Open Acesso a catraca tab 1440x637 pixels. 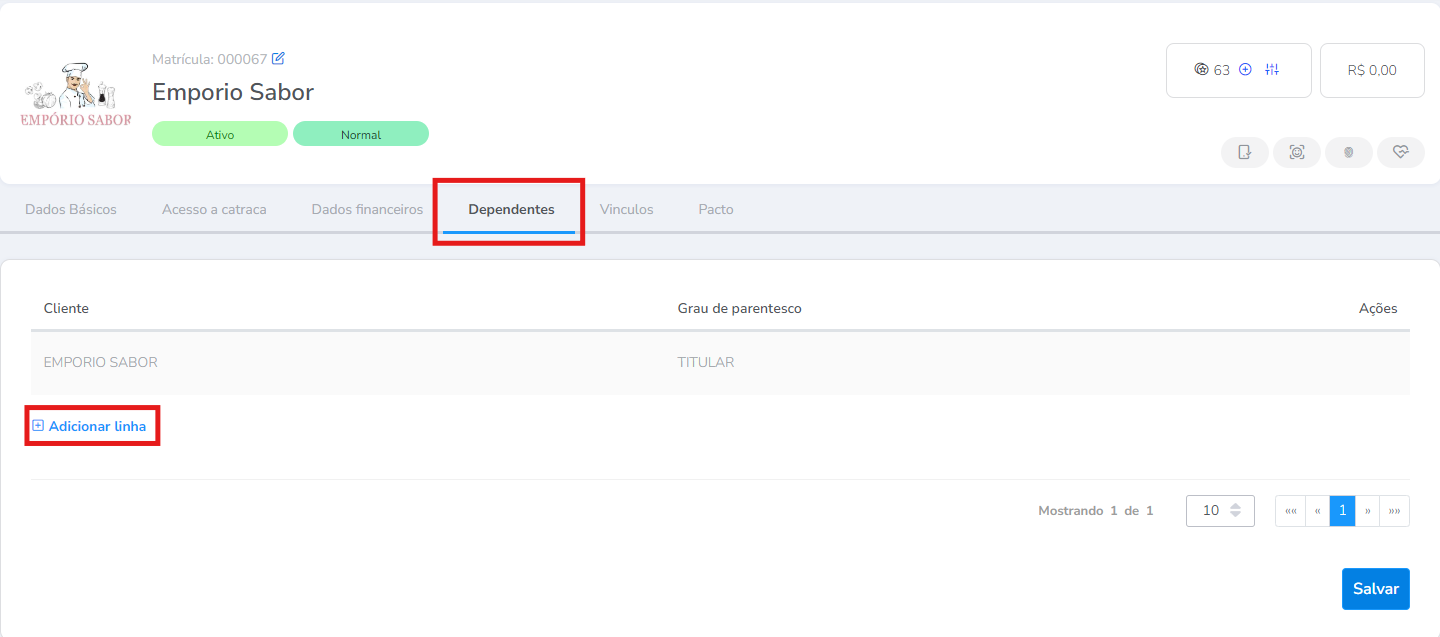(214, 210)
